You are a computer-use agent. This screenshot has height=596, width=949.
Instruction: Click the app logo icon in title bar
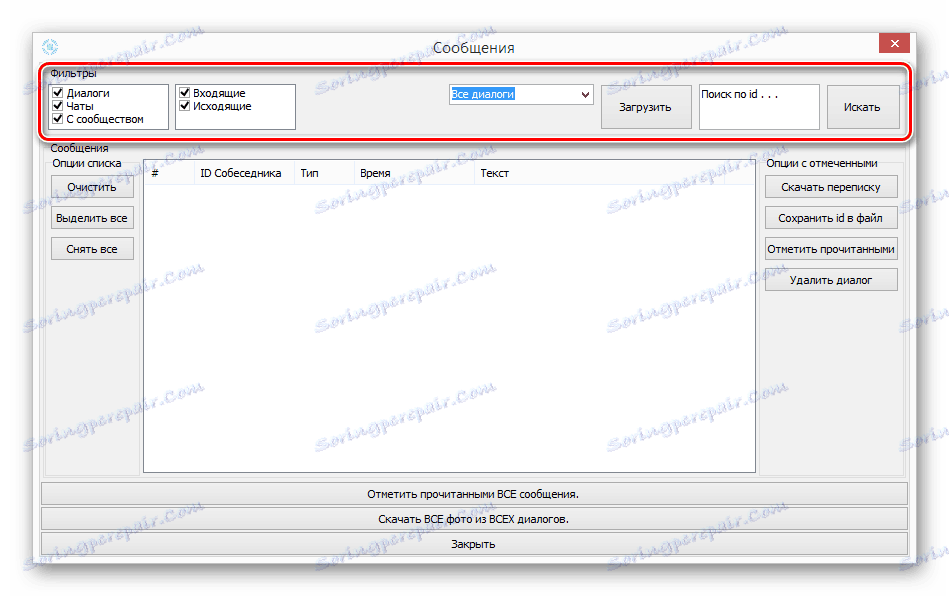[x=50, y=47]
